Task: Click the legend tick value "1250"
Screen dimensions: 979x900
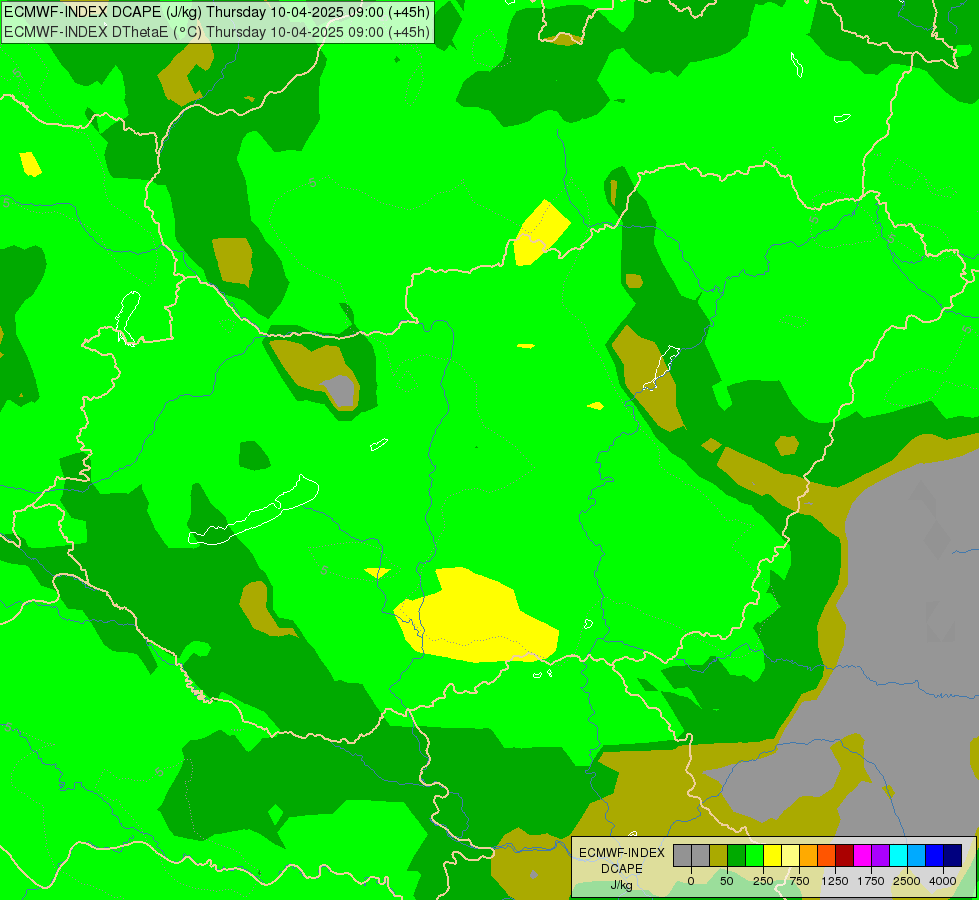Action: point(835,881)
